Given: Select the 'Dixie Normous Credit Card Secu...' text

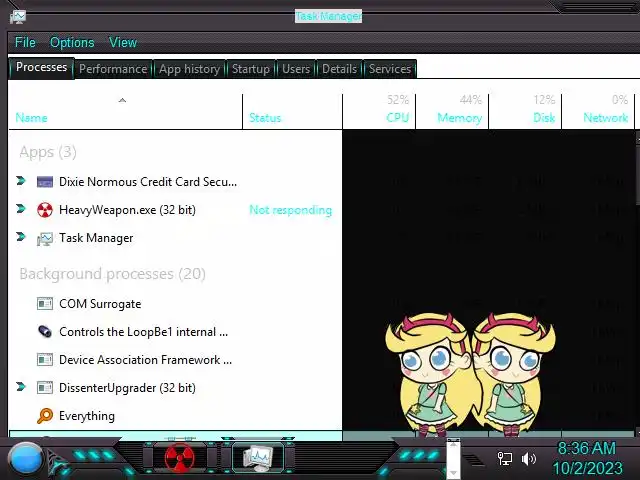Looking at the screenshot, I should 148,182.
